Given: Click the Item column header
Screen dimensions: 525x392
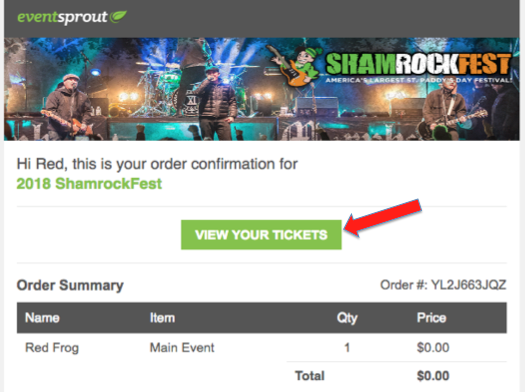Looking at the screenshot, I should [x=162, y=318].
